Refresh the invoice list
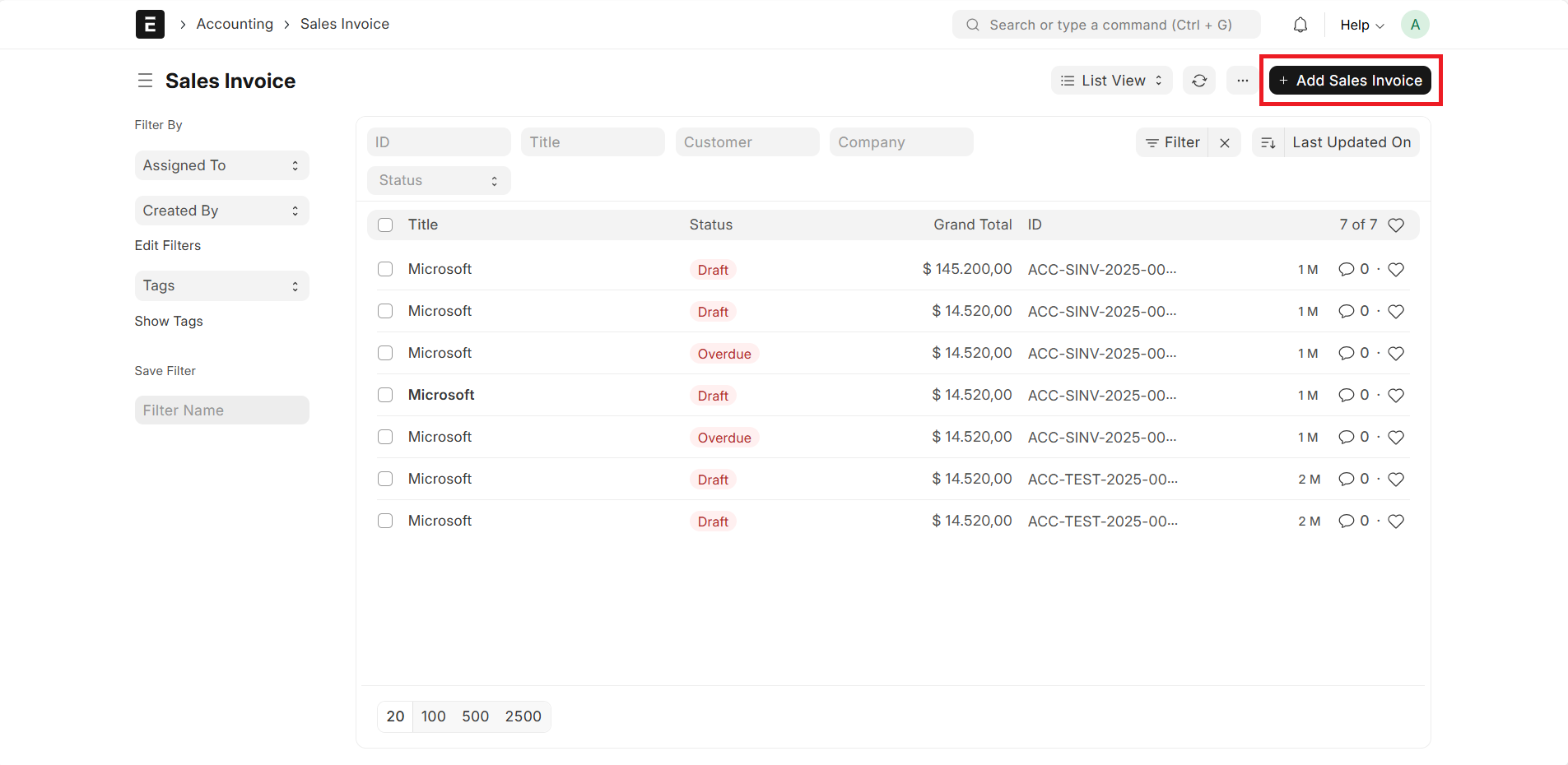Viewport: 1568px width, 765px height. (x=1199, y=80)
